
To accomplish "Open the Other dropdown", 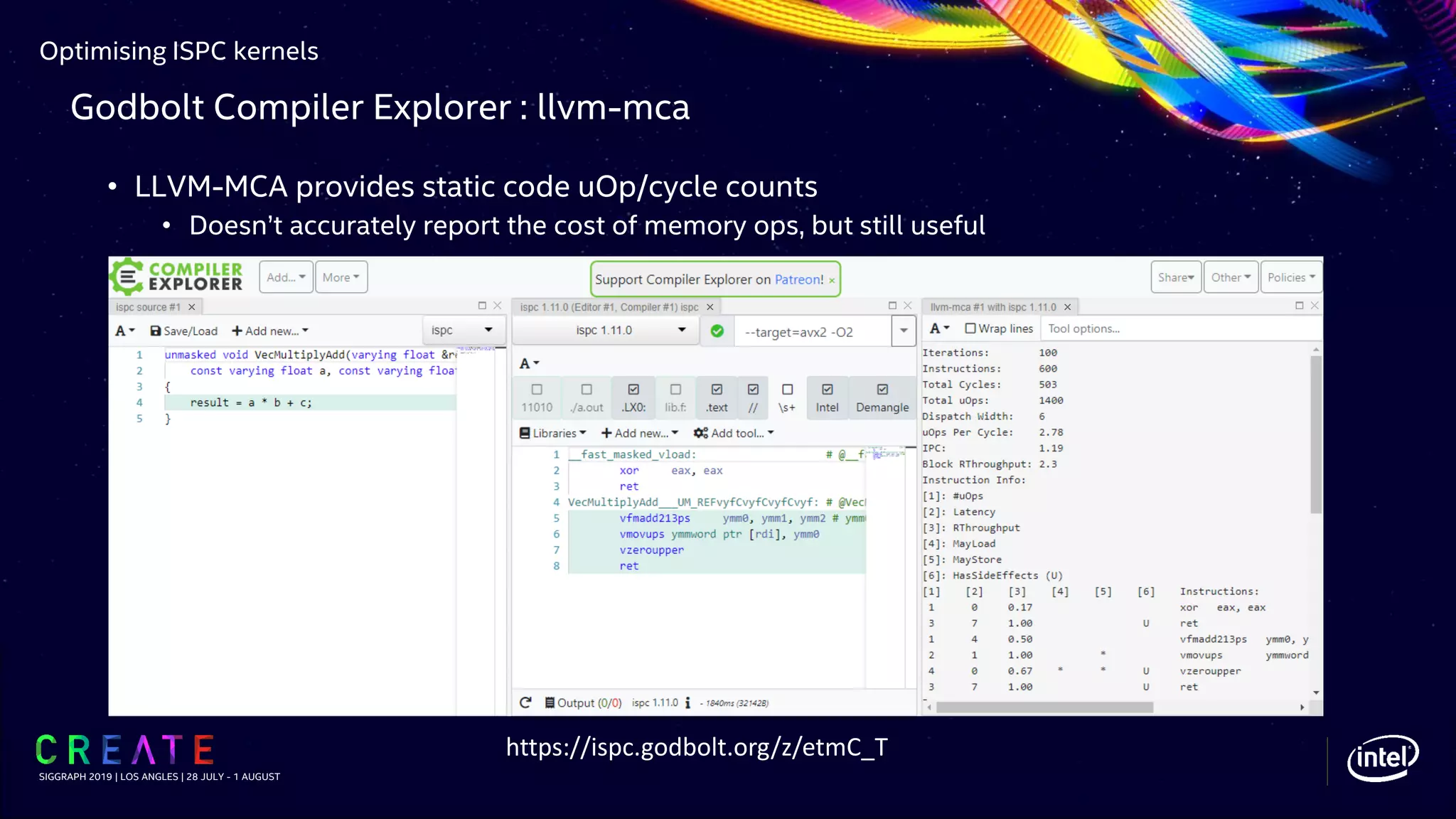I will point(1231,277).
